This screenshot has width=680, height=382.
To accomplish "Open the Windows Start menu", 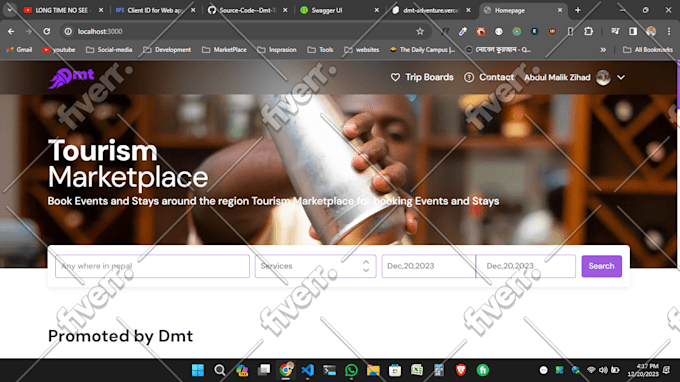I will coord(198,370).
